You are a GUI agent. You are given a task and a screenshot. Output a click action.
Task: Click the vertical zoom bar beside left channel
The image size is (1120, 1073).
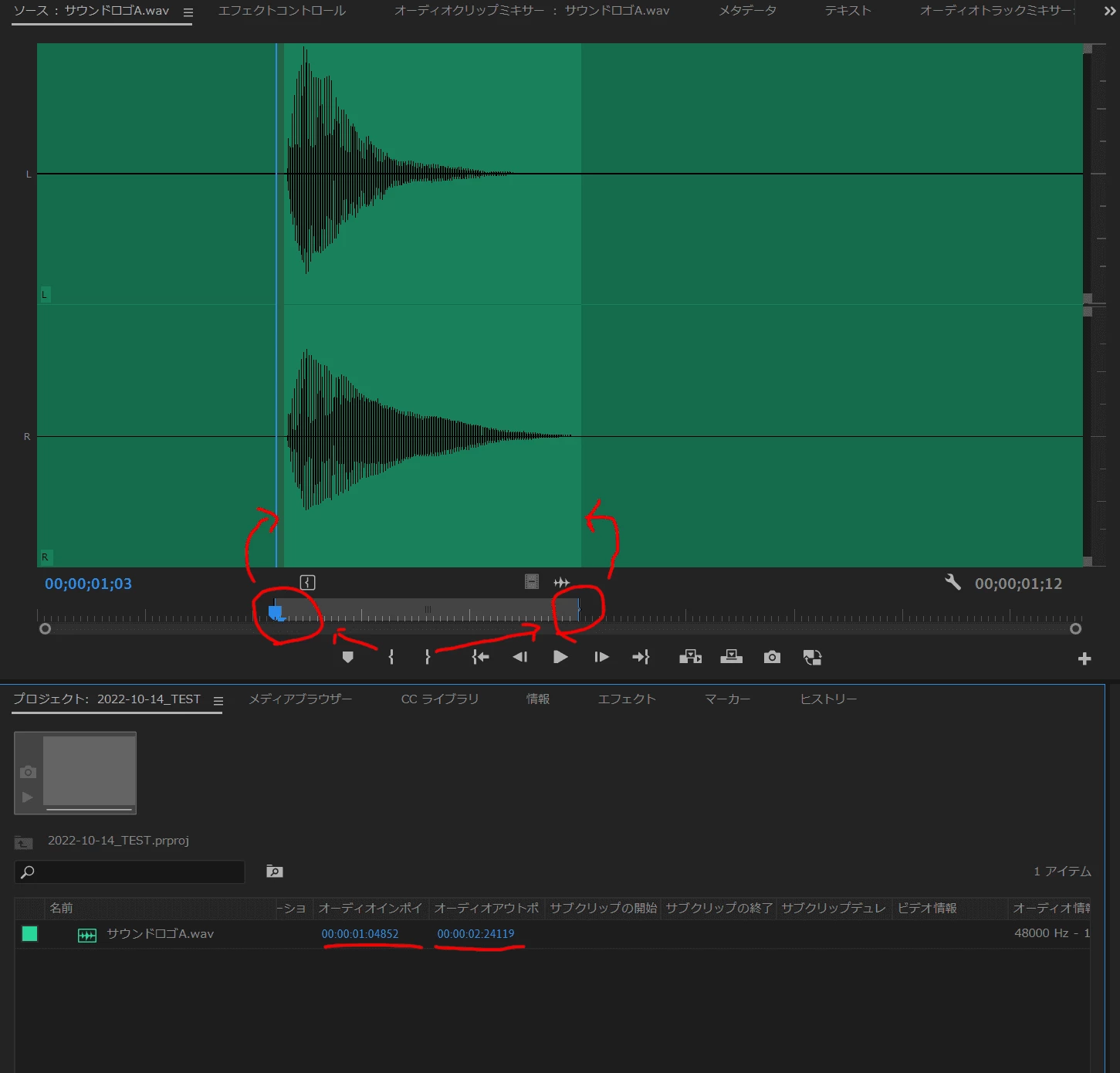tap(1088, 173)
